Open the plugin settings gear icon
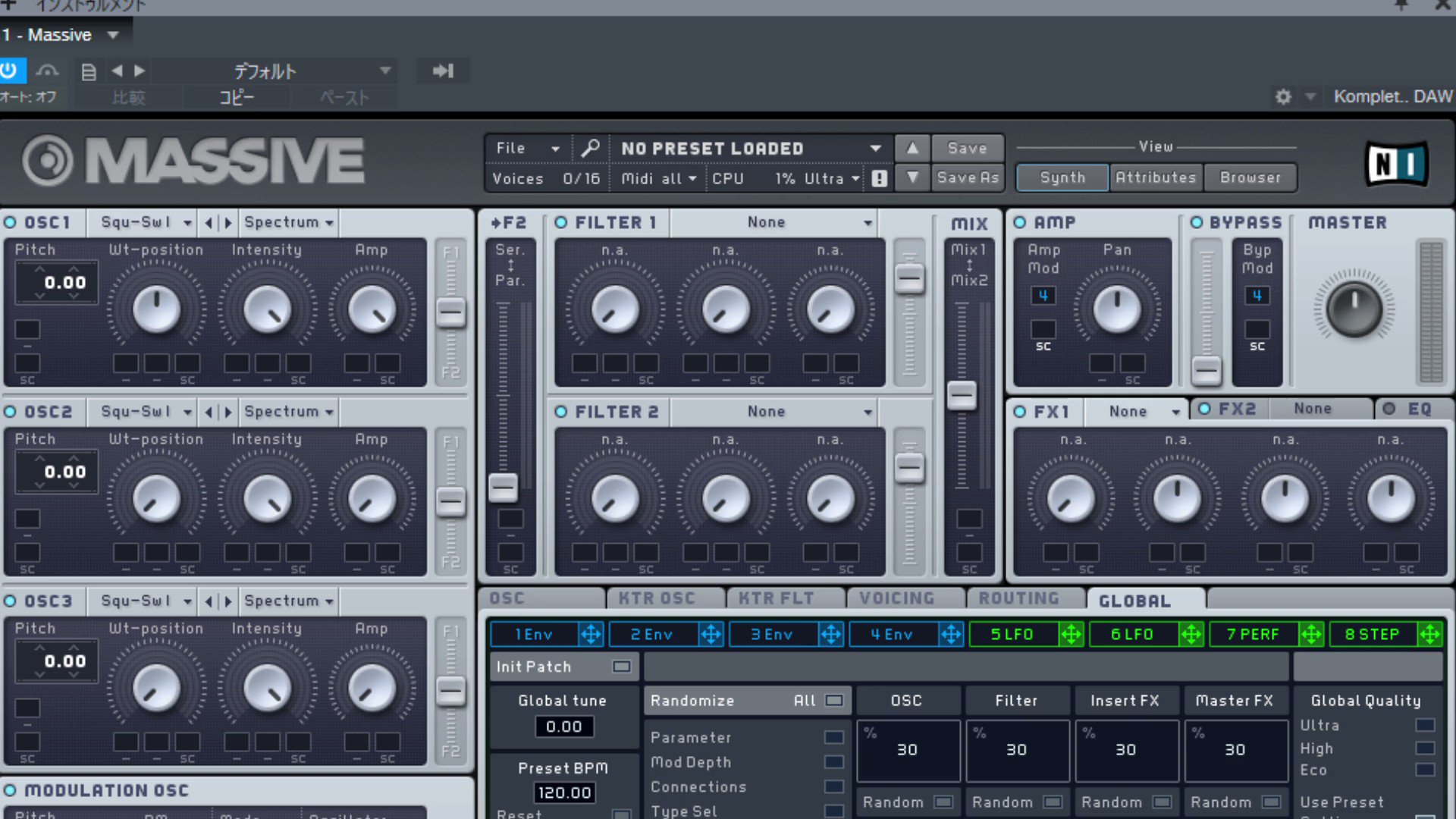The height and width of the screenshot is (819, 1456). pos(1283,97)
